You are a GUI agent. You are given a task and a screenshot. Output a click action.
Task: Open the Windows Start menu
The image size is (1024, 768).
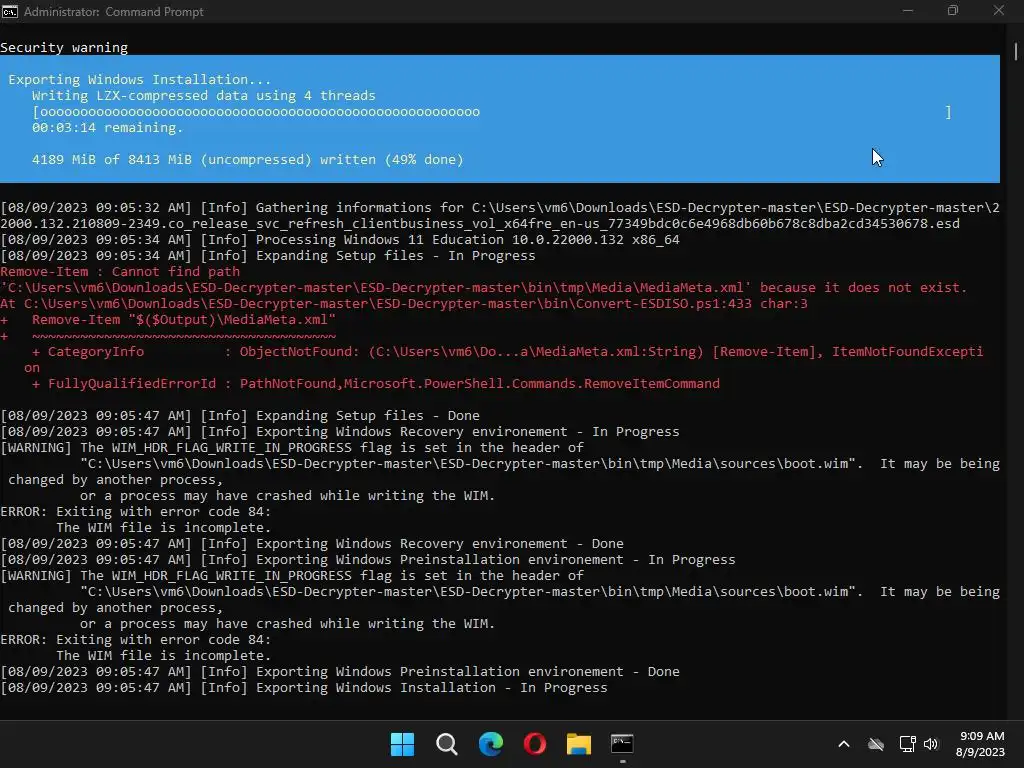tap(402, 744)
